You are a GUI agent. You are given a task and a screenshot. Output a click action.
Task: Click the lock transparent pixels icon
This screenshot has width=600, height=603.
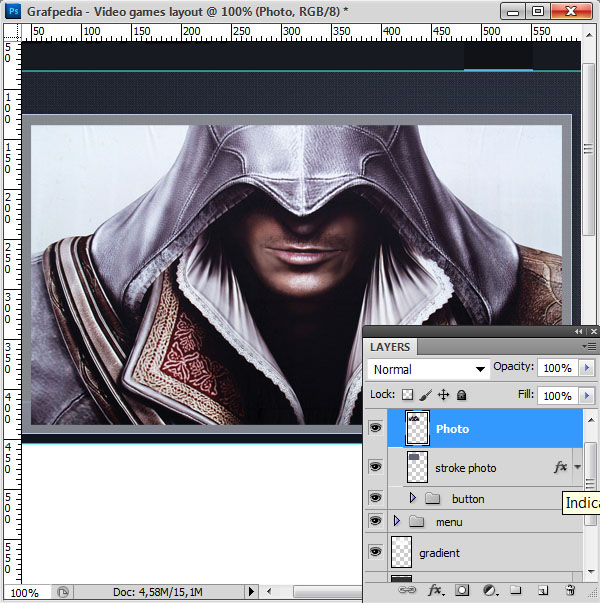coord(407,395)
